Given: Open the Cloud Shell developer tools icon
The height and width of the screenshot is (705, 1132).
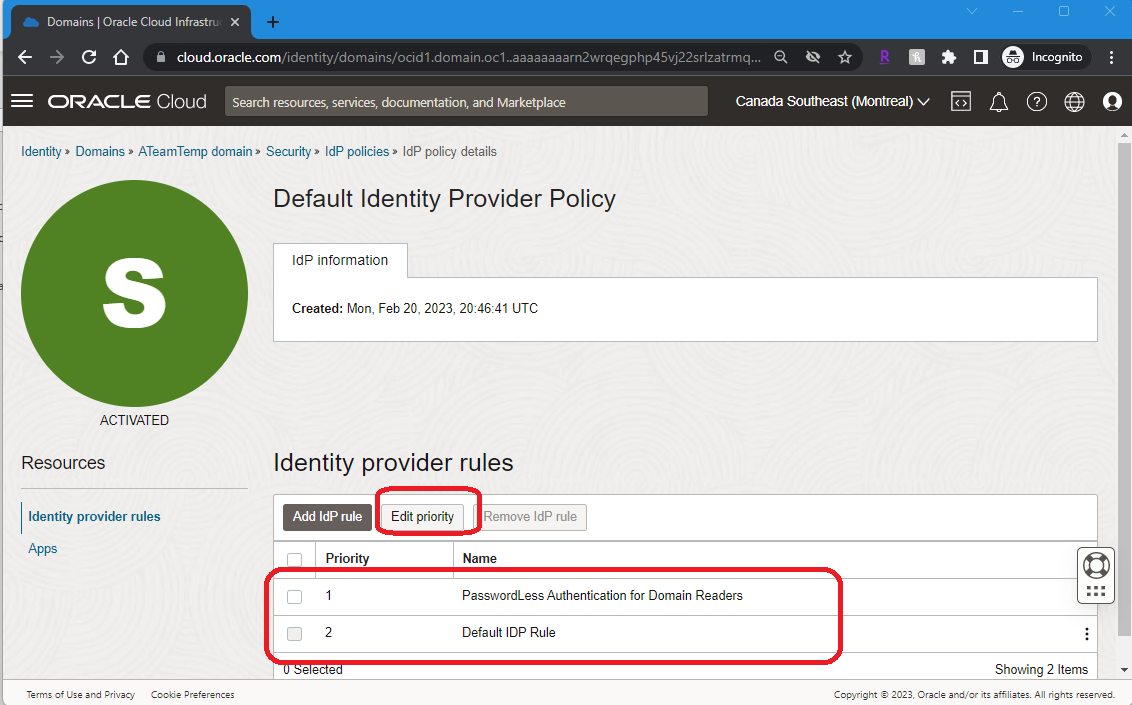Looking at the screenshot, I should point(961,101).
